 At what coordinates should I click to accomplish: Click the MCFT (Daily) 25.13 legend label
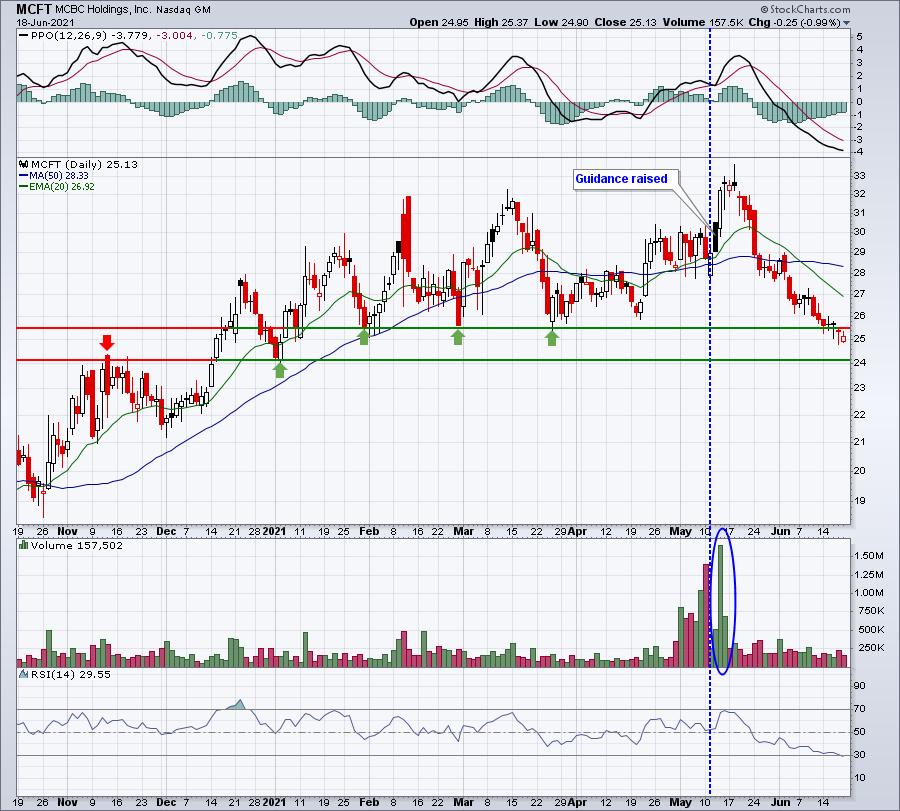click(84, 164)
